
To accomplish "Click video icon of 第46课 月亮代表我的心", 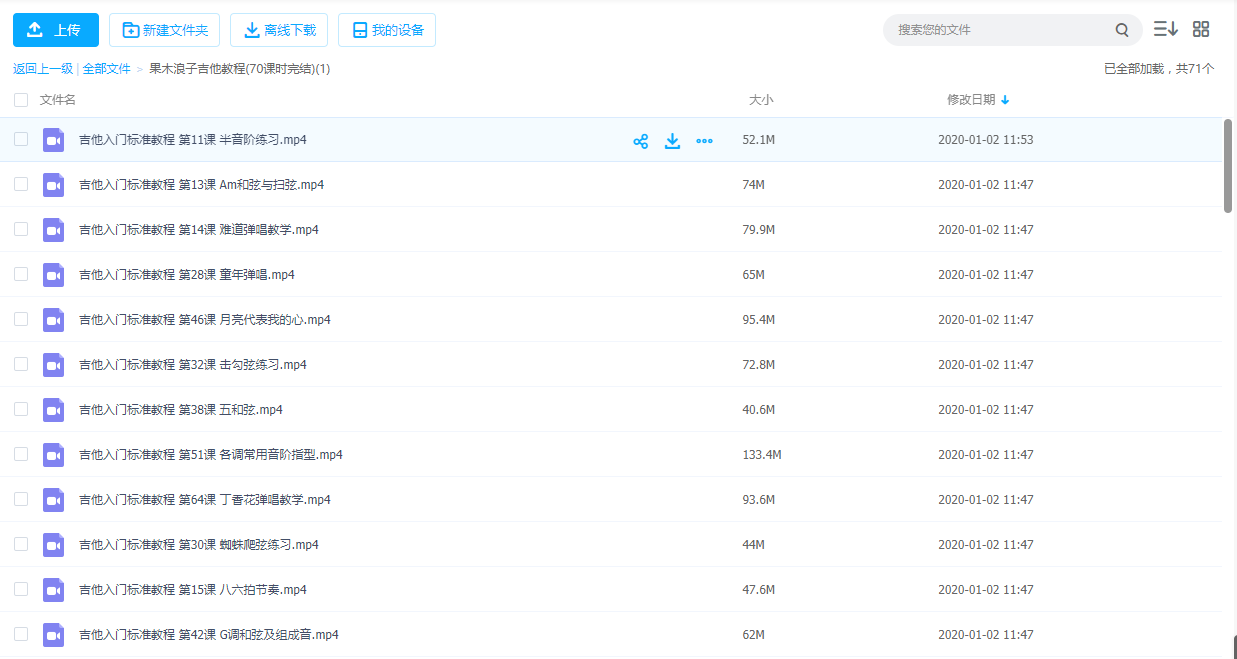I will click(53, 320).
